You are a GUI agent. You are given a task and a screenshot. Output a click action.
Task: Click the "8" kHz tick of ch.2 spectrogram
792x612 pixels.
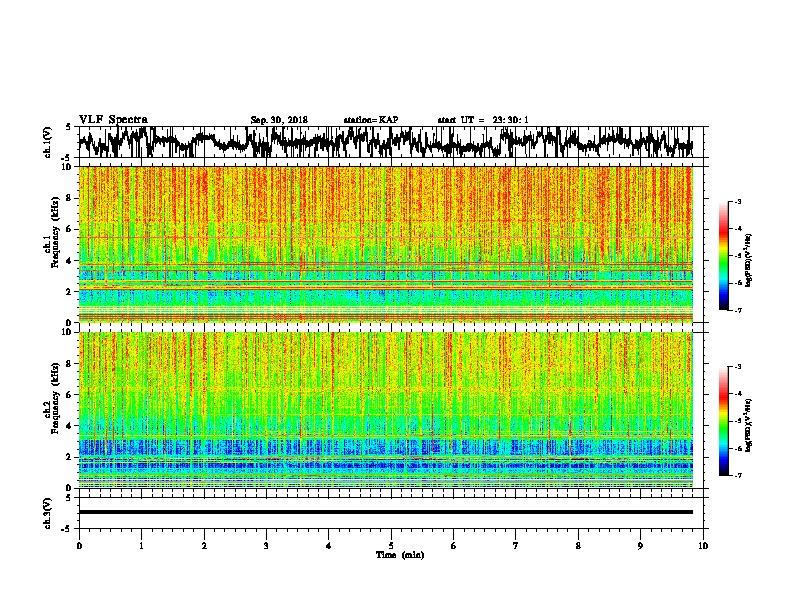point(70,364)
